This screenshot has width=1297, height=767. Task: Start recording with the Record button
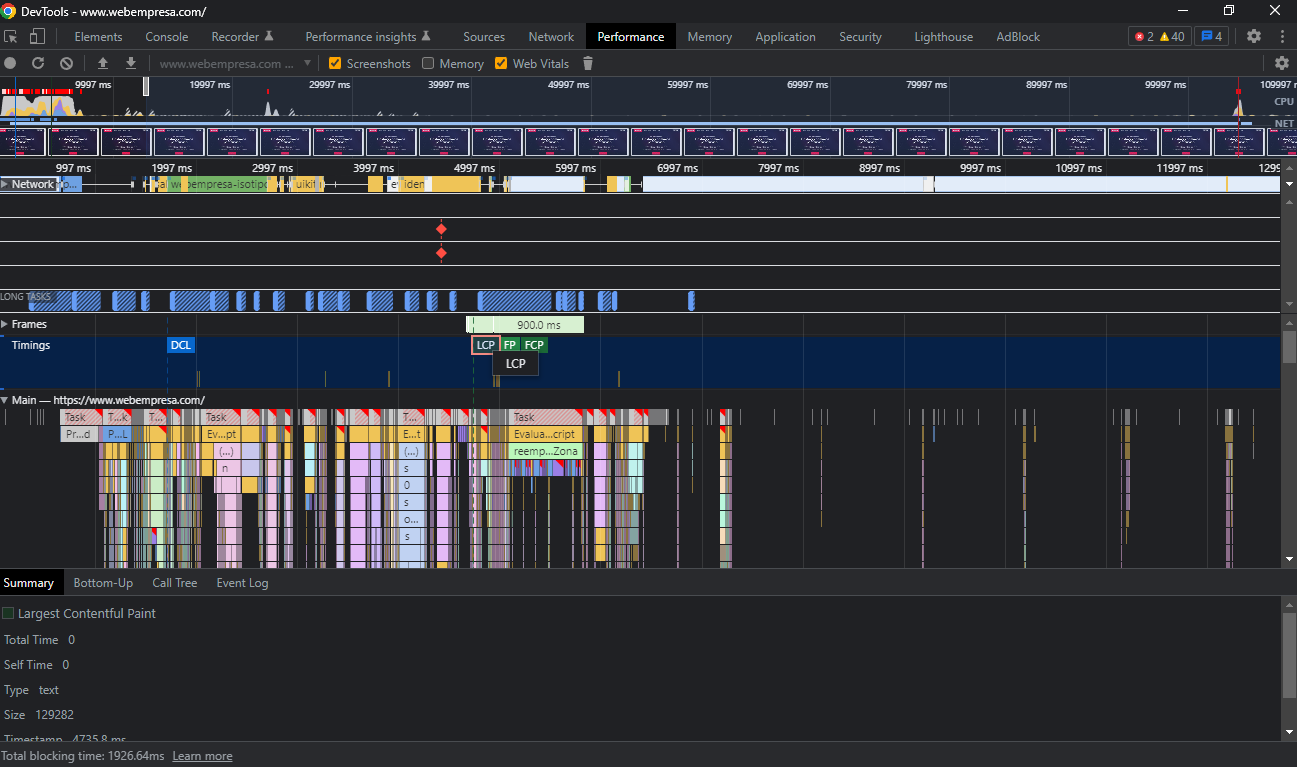(x=10, y=63)
